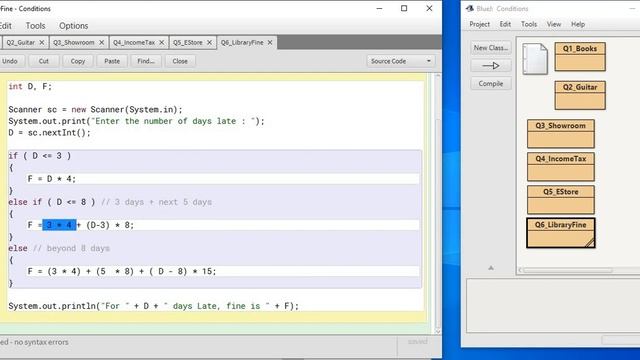Click the Close editor button
The height and width of the screenshot is (360, 640).
click(180, 61)
